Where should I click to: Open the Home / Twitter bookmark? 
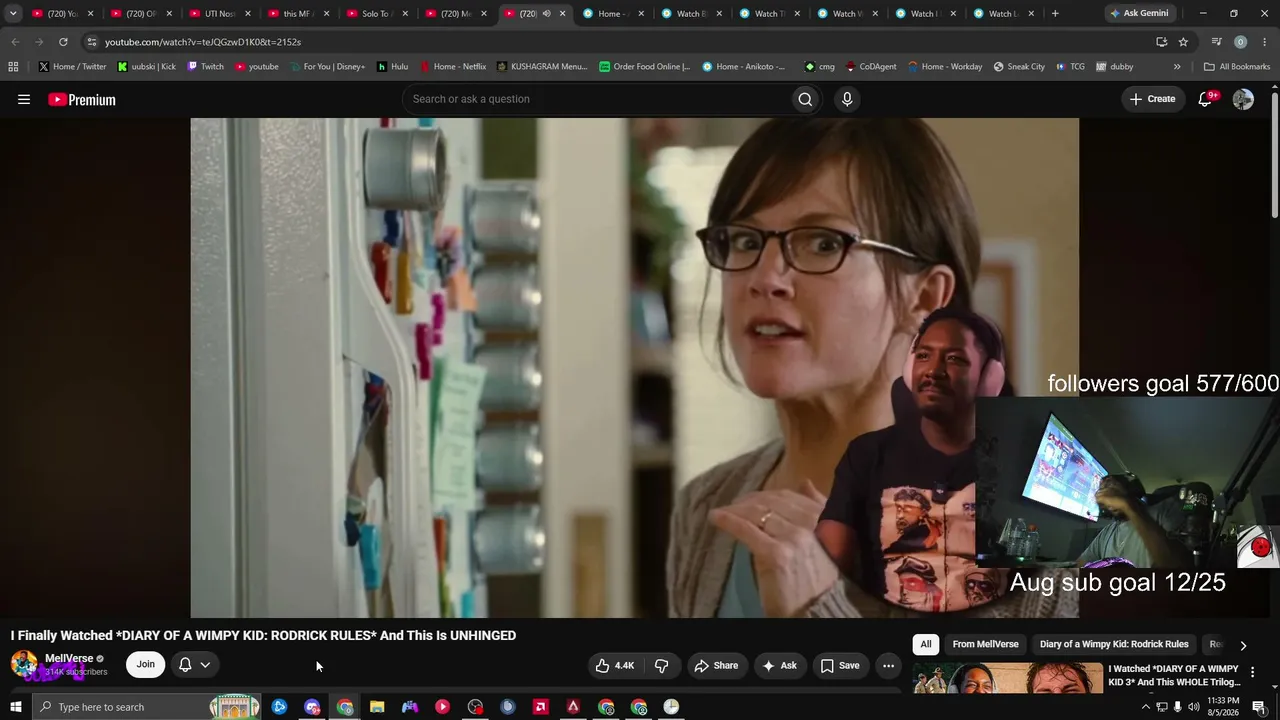click(x=72, y=67)
